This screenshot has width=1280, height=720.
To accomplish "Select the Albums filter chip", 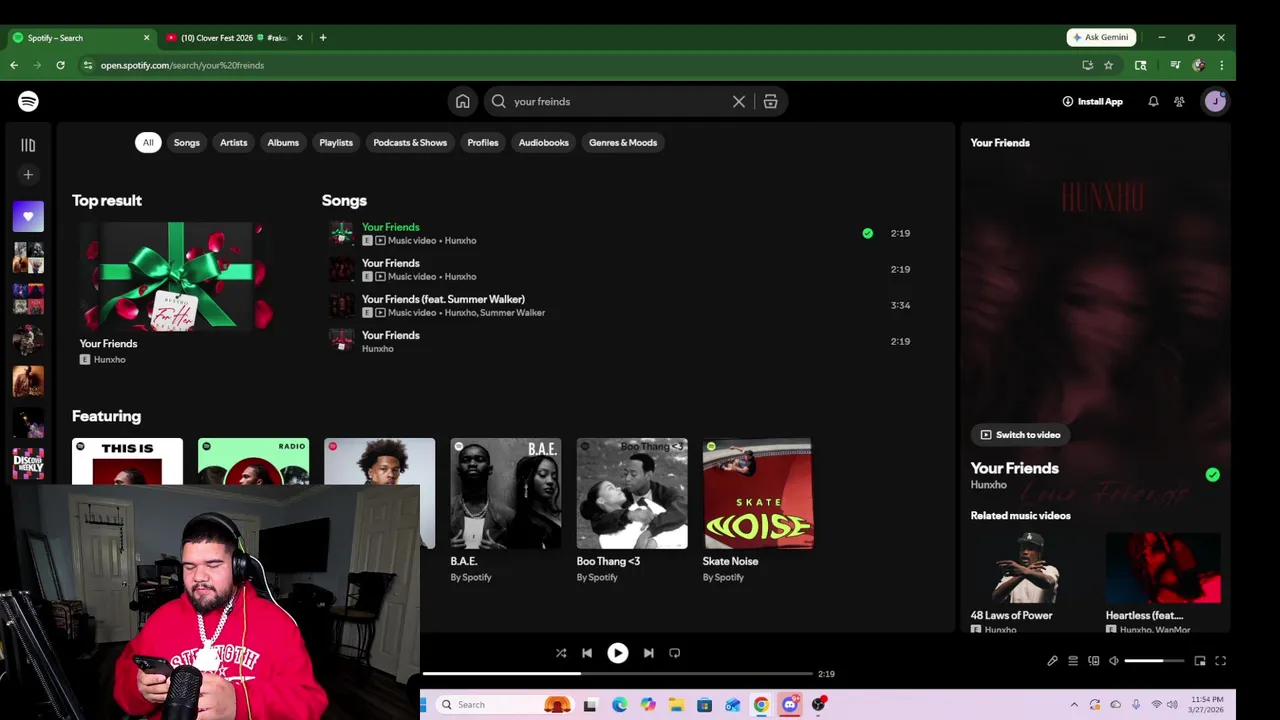I will pyautogui.click(x=283, y=142).
